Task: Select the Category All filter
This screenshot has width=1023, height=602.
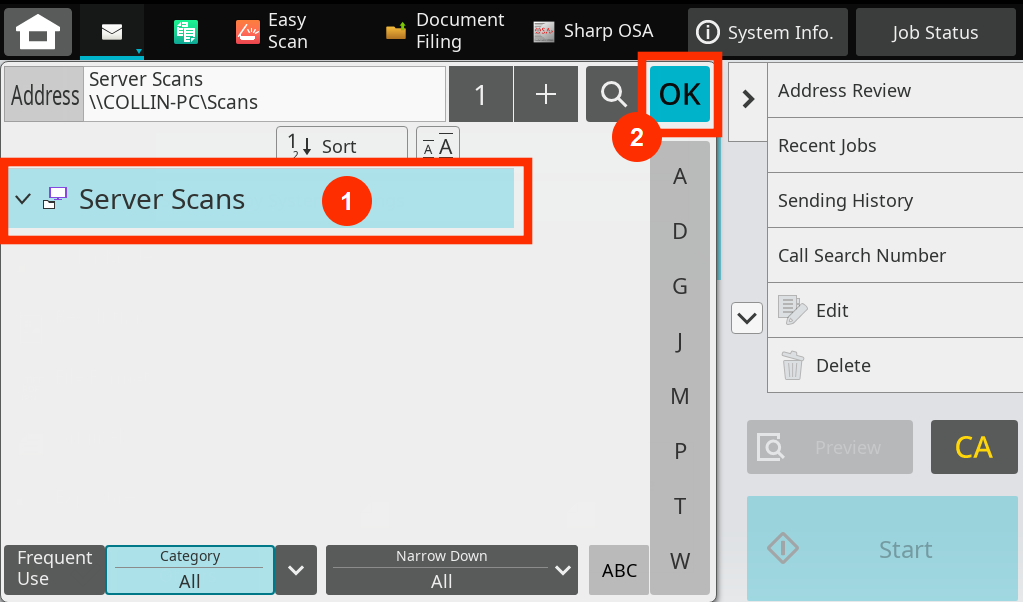Action: tap(189, 569)
